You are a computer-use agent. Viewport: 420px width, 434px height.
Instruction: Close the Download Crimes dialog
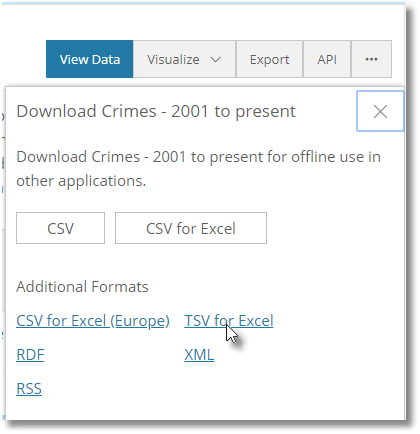pyautogui.click(x=380, y=111)
